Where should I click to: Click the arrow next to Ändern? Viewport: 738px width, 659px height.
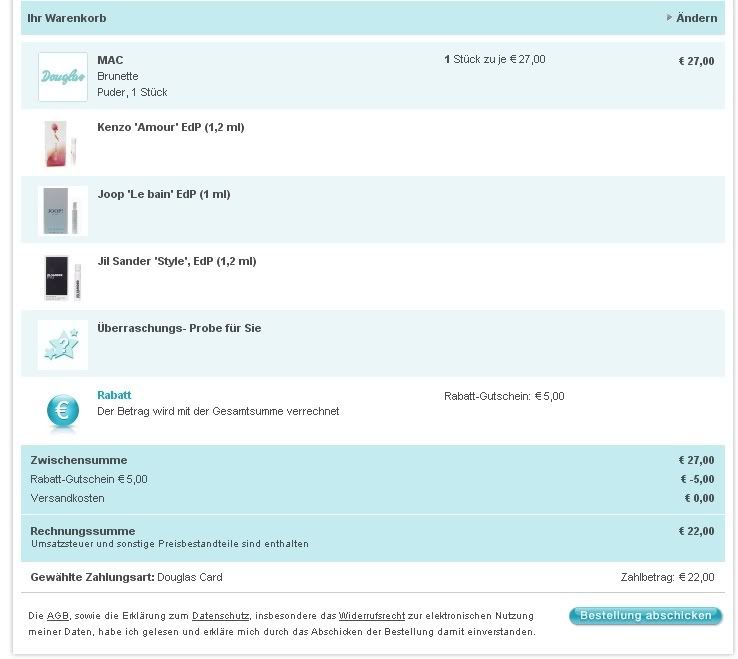point(669,18)
